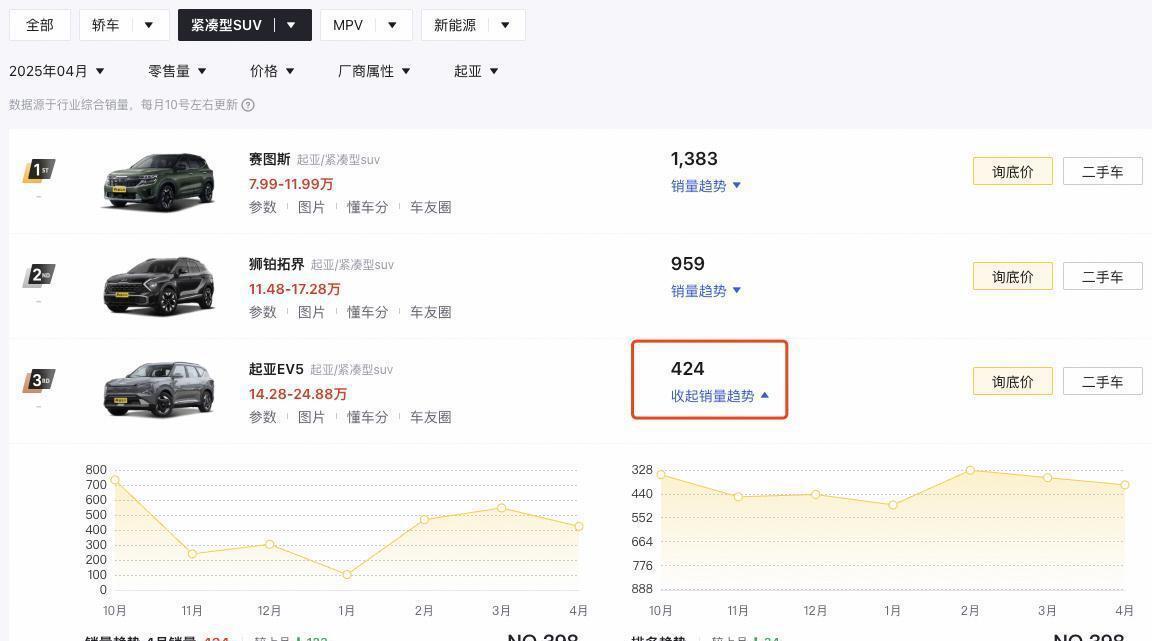Switch to the MPV category tab
1152x641 pixels.
348,25
